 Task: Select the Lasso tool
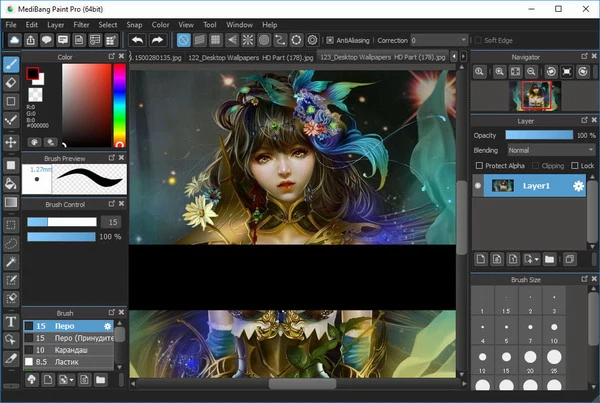click(11, 243)
